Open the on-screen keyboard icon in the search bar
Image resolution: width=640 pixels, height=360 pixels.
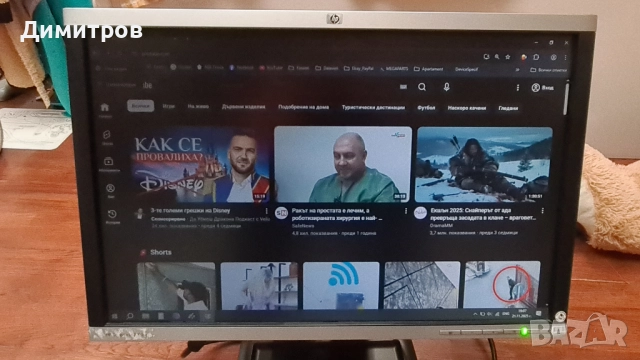(x=403, y=87)
